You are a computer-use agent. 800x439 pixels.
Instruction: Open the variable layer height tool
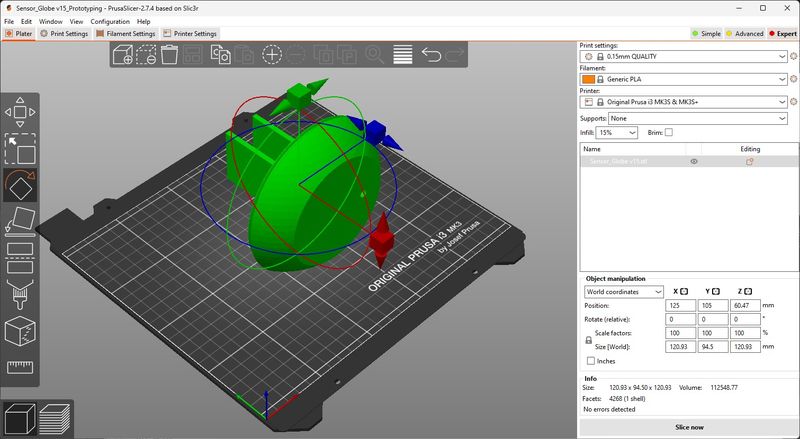(x=402, y=55)
